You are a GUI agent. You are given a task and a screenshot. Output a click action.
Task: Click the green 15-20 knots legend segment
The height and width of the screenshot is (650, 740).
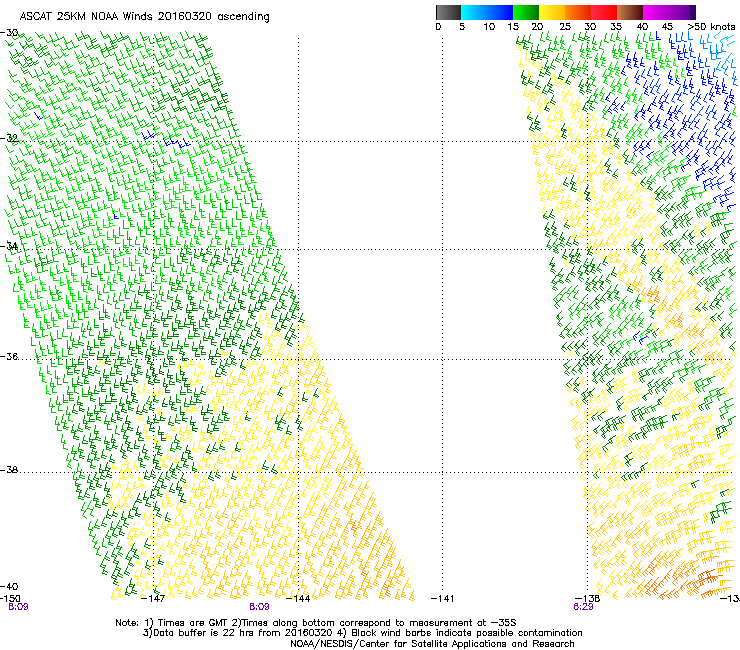point(526,12)
